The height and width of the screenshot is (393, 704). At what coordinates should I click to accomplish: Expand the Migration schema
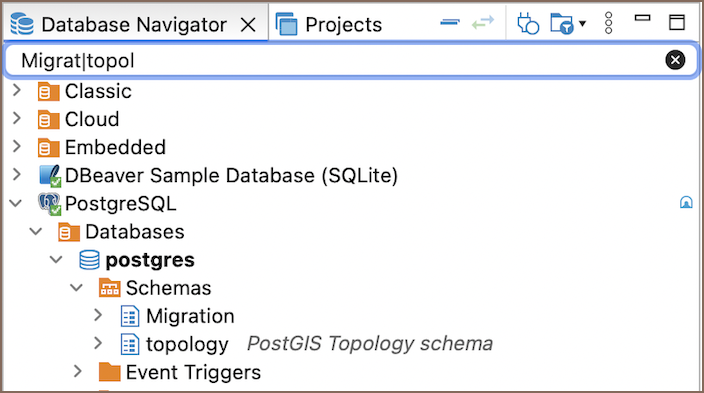98,315
